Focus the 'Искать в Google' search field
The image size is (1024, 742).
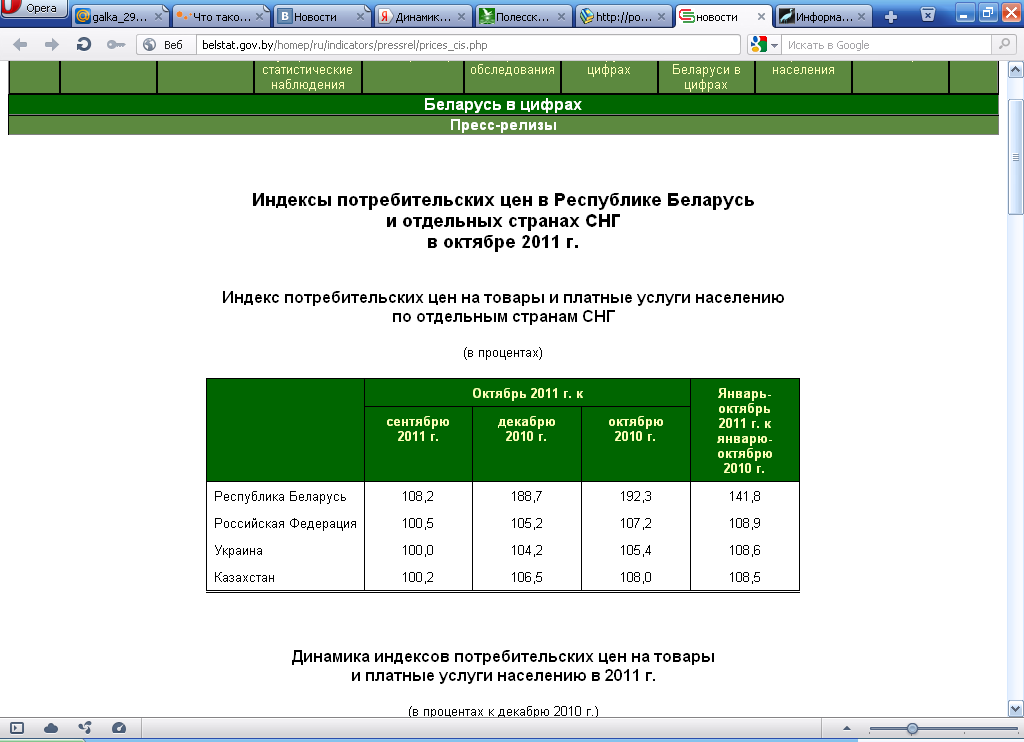pyautogui.click(x=886, y=44)
